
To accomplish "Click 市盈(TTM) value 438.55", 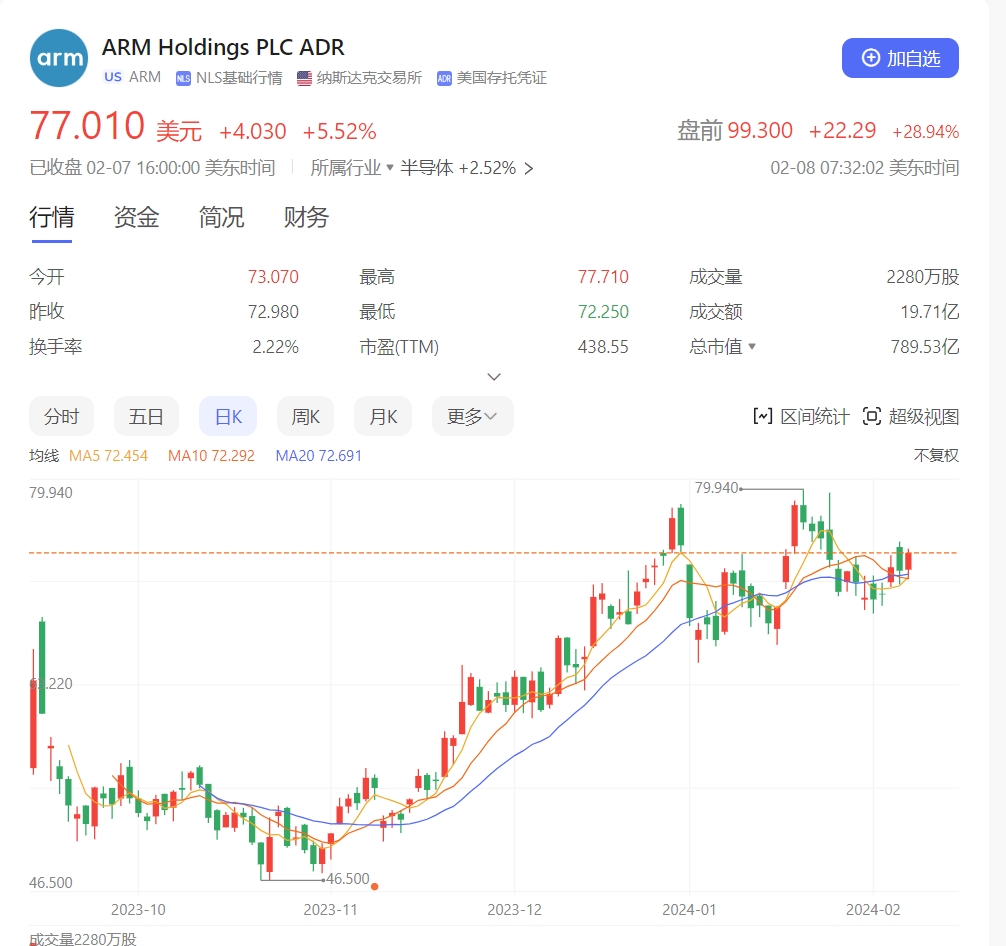I will click(603, 347).
